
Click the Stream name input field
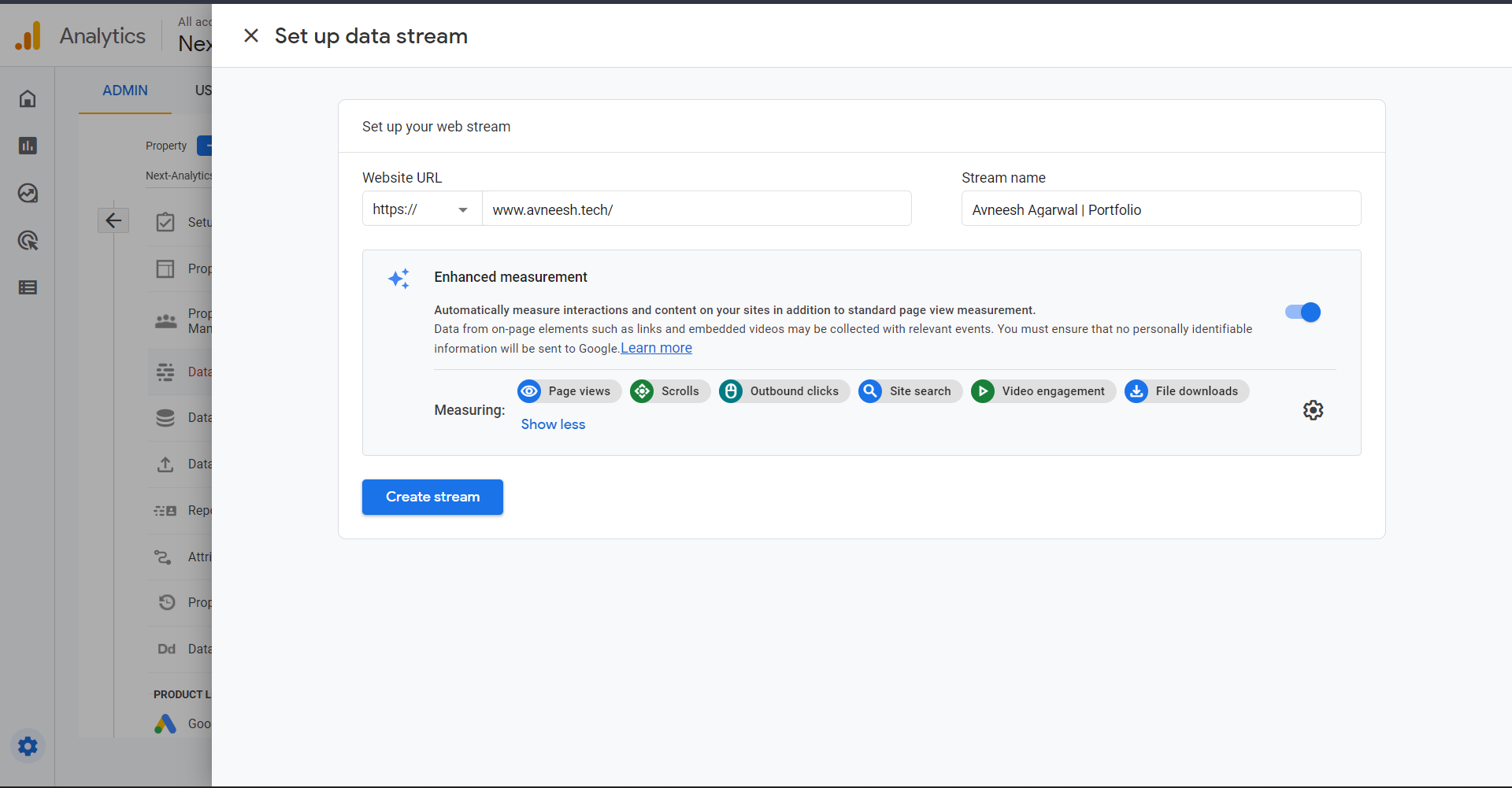[x=1161, y=209]
